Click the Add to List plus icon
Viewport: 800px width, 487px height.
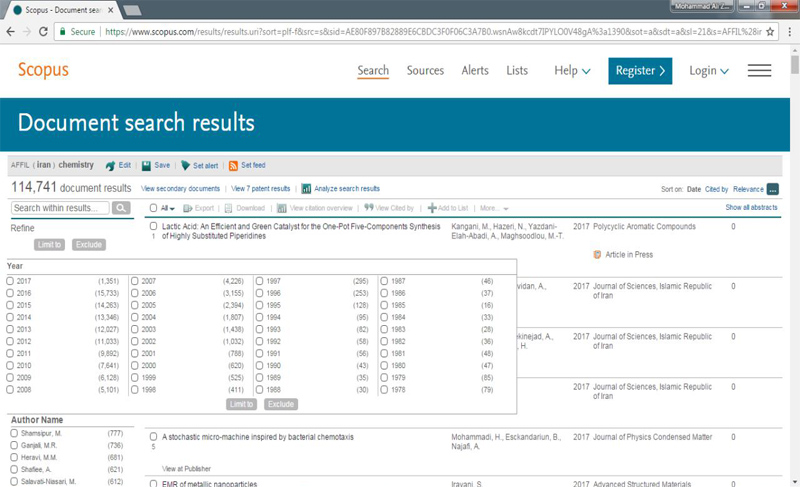pyautogui.click(x=432, y=208)
